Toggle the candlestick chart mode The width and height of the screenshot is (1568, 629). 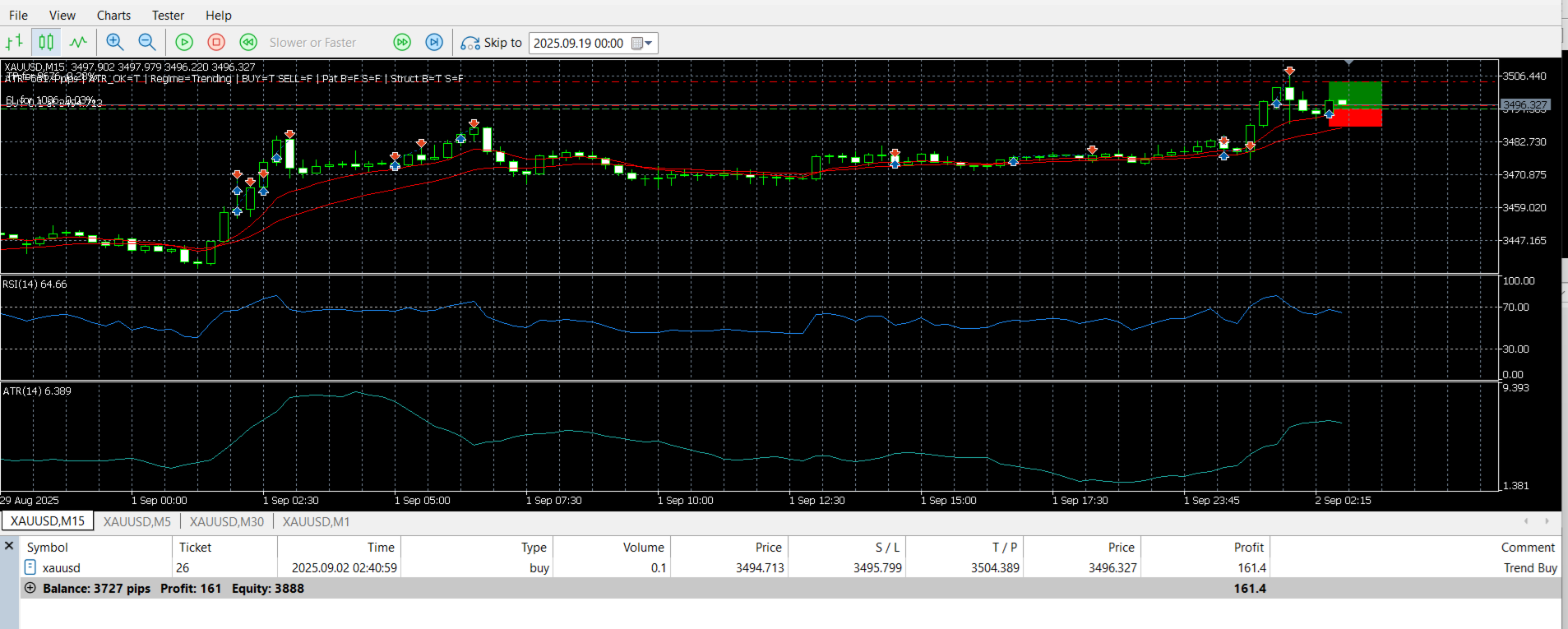click(x=46, y=42)
